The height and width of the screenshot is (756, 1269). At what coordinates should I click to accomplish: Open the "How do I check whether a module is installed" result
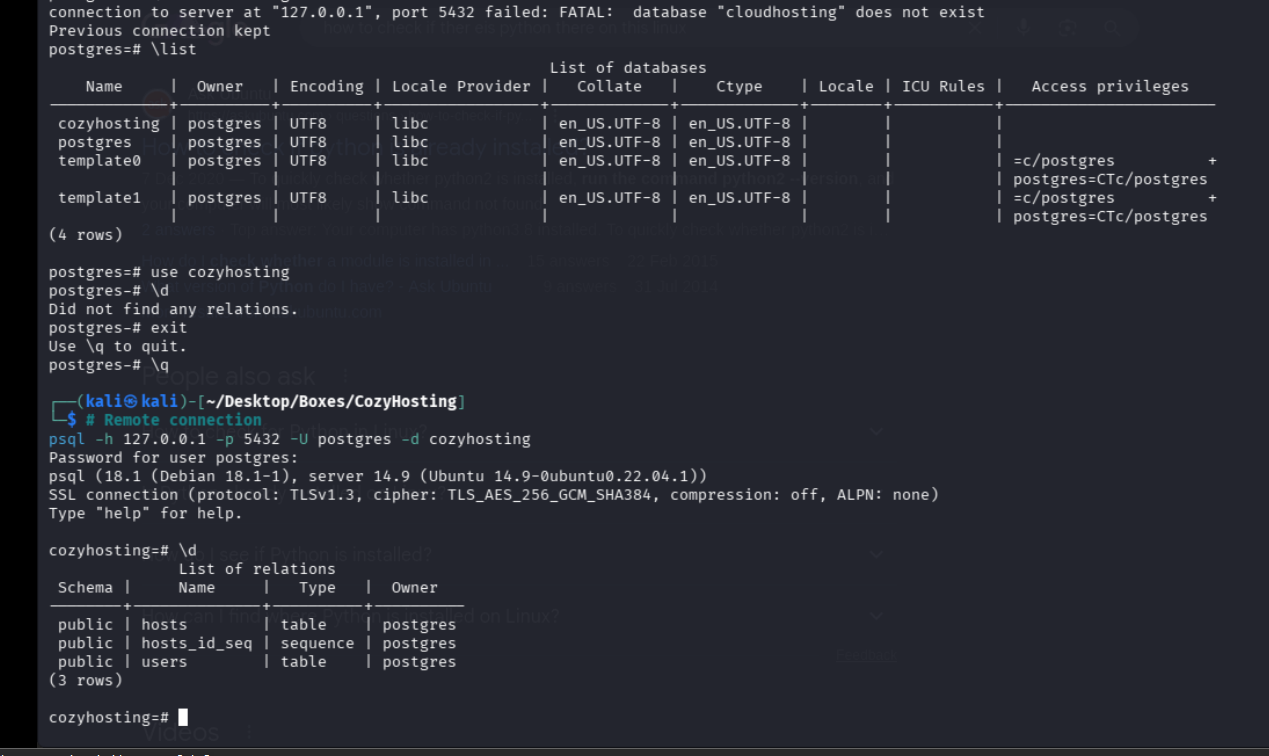[318, 262]
